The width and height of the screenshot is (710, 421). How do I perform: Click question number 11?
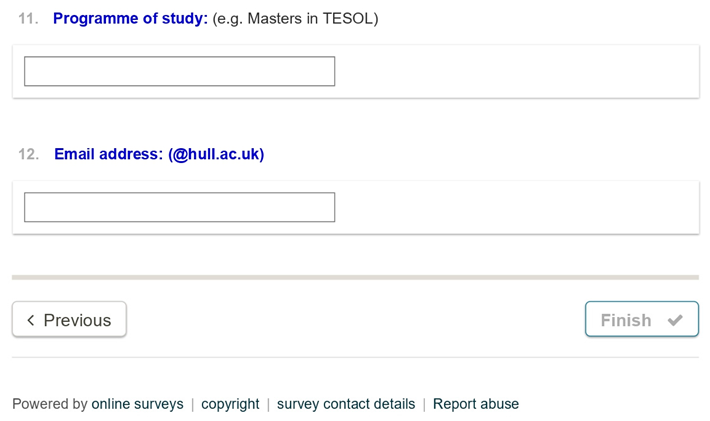(28, 19)
